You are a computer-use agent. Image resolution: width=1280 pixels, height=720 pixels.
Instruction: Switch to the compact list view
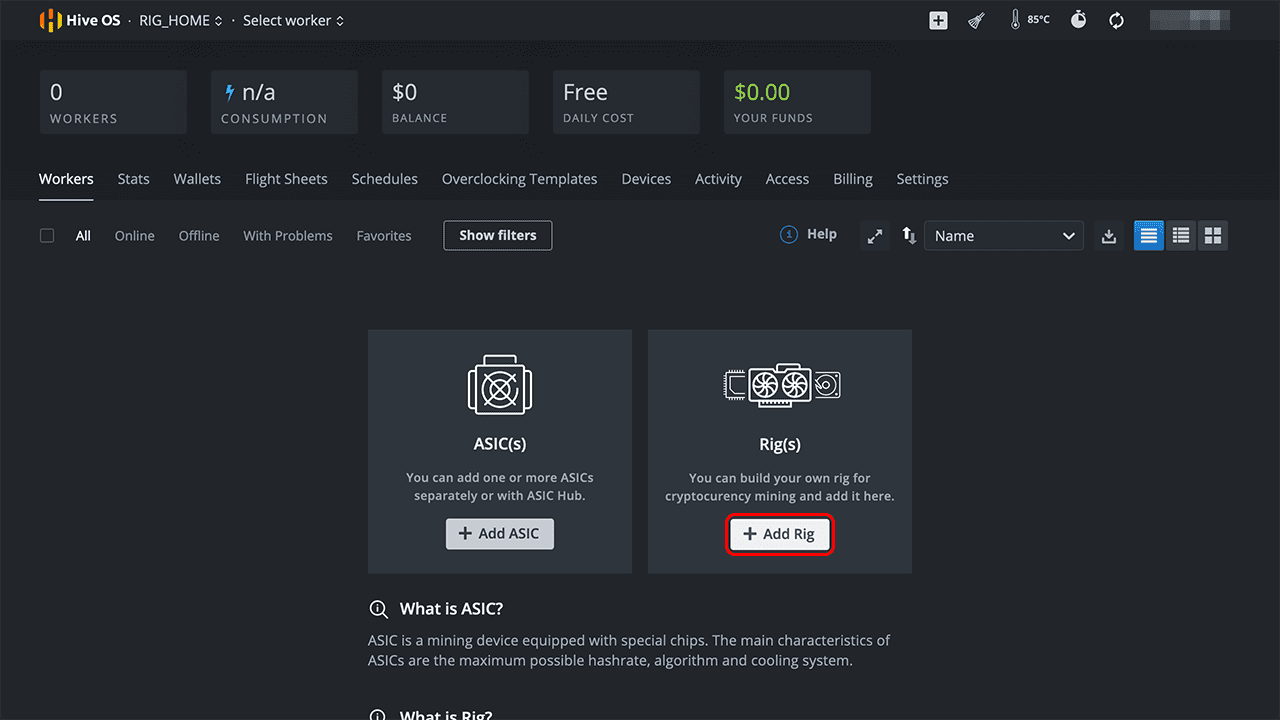pyautogui.click(x=1181, y=236)
